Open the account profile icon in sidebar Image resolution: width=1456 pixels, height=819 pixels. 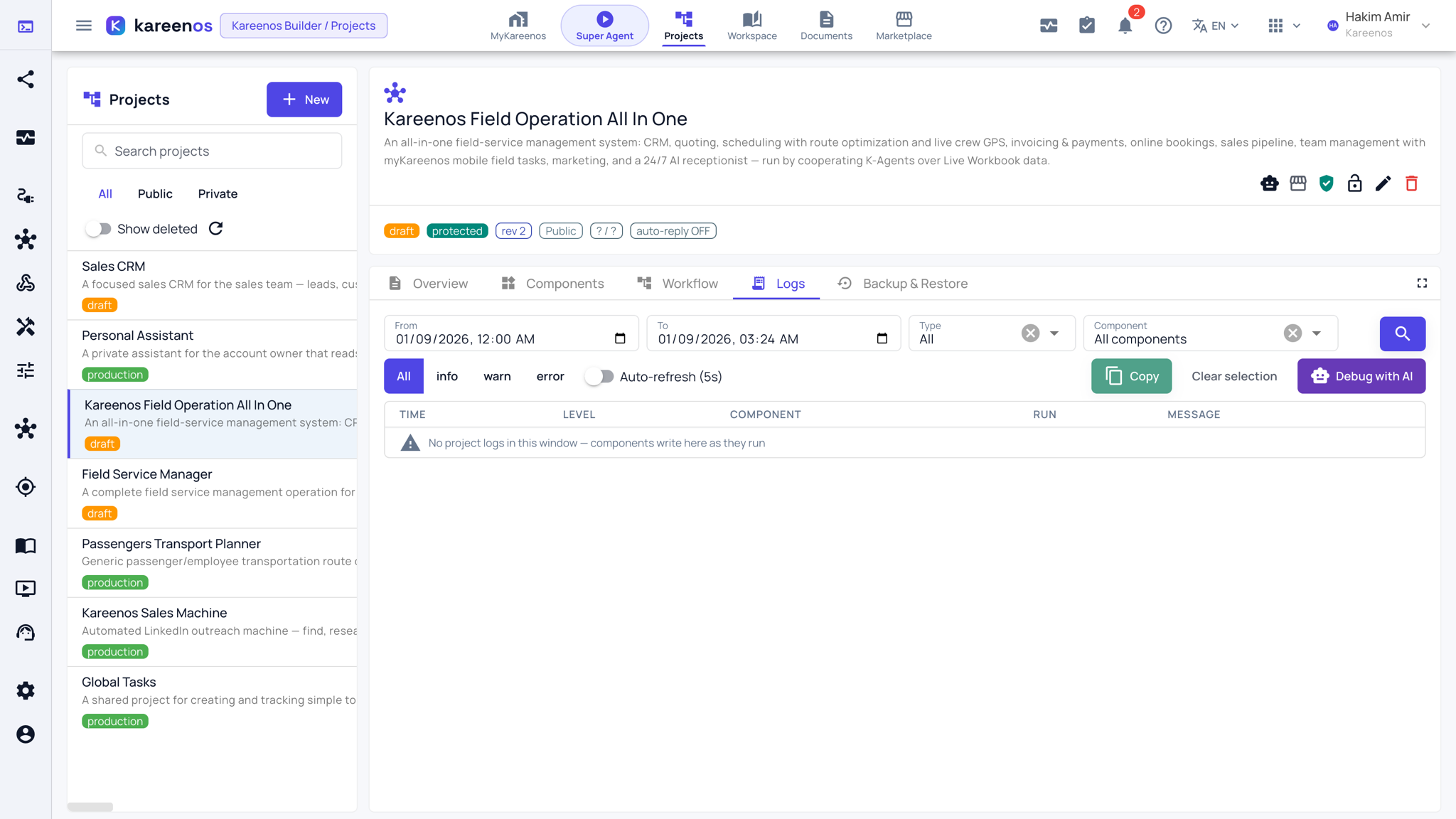26,734
